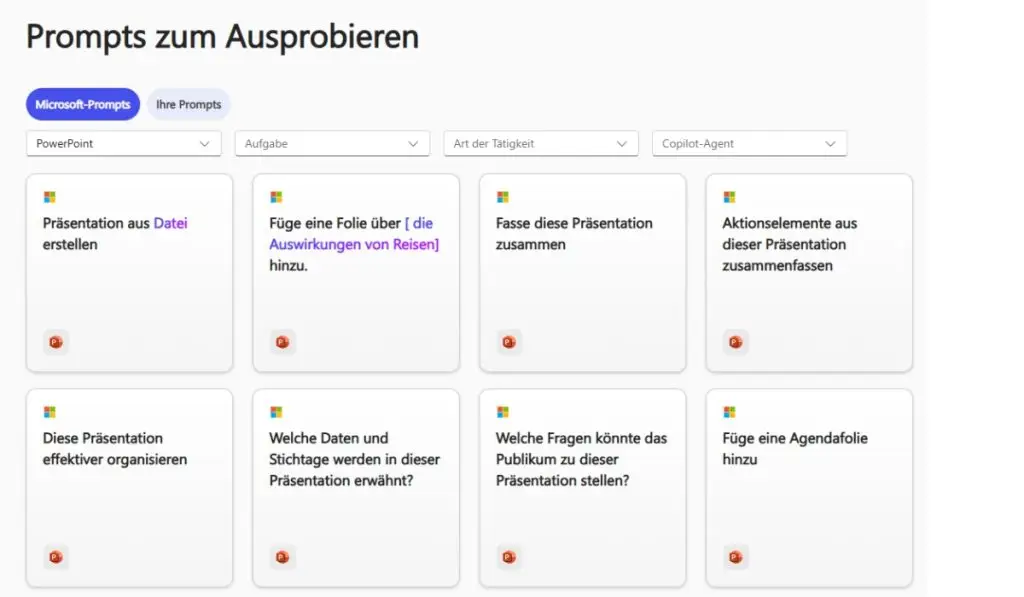Select the Microsoft-Prompts tab
This screenshot has height=597, width=1024.
click(83, 105)
